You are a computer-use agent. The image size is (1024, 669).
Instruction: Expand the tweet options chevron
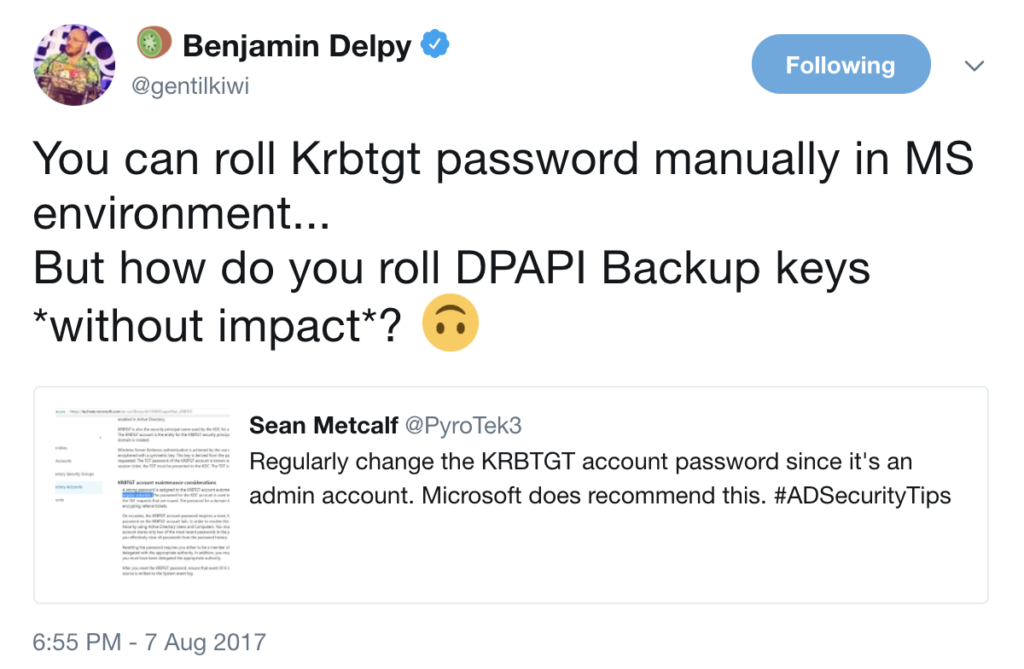(975, 66)
